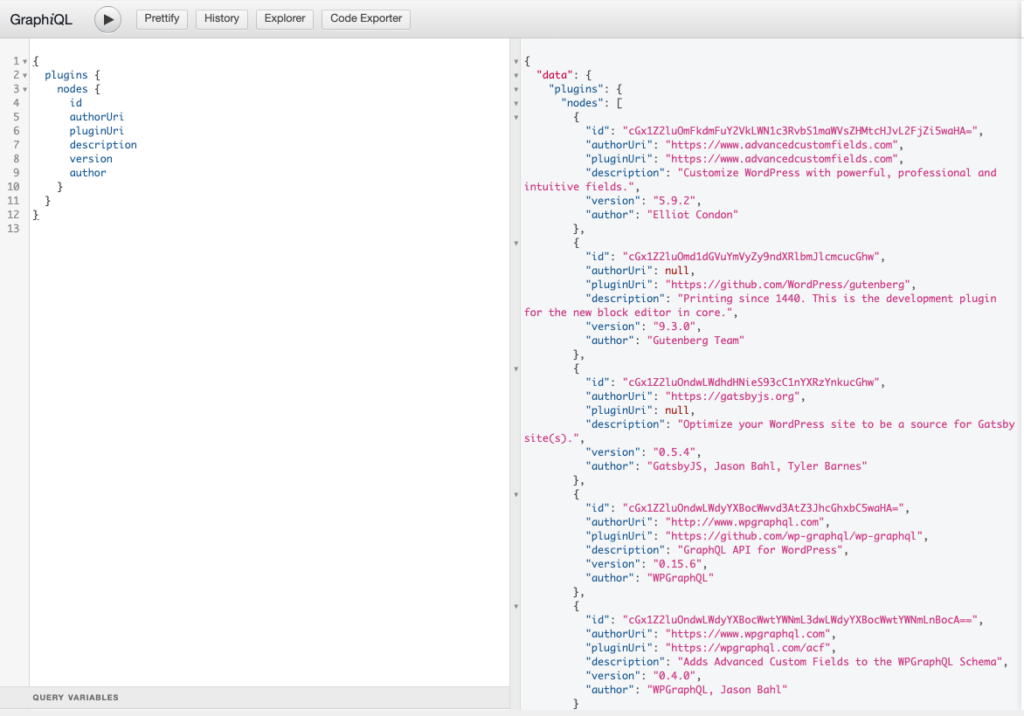The image size is (1024, 716).
Task: Collapse the Elliot Condon plugin node
Action: 516,117
